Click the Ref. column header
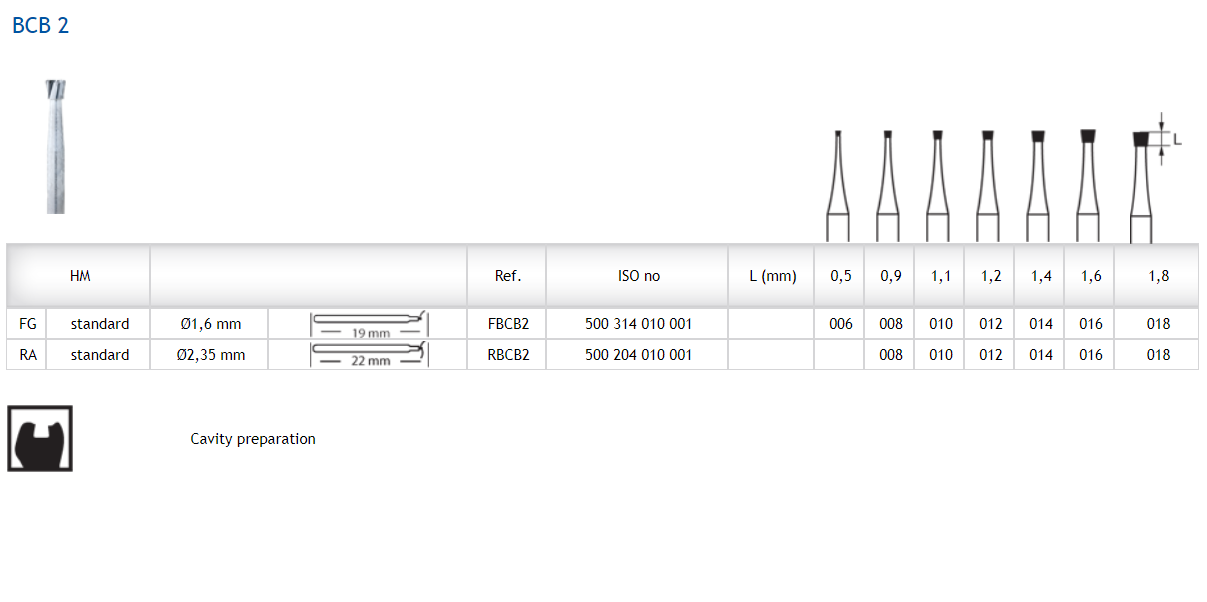 pos(508,276)
